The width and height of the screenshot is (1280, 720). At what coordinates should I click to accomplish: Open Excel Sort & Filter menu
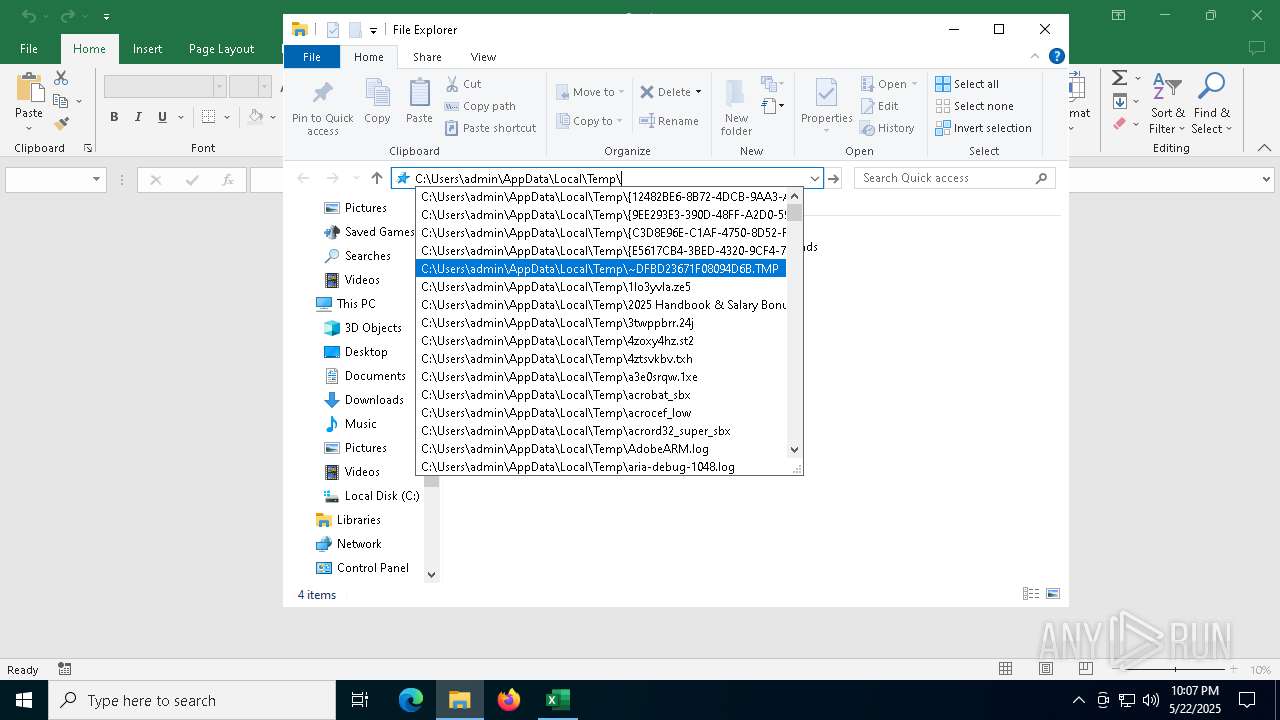tap(1167, 103)
